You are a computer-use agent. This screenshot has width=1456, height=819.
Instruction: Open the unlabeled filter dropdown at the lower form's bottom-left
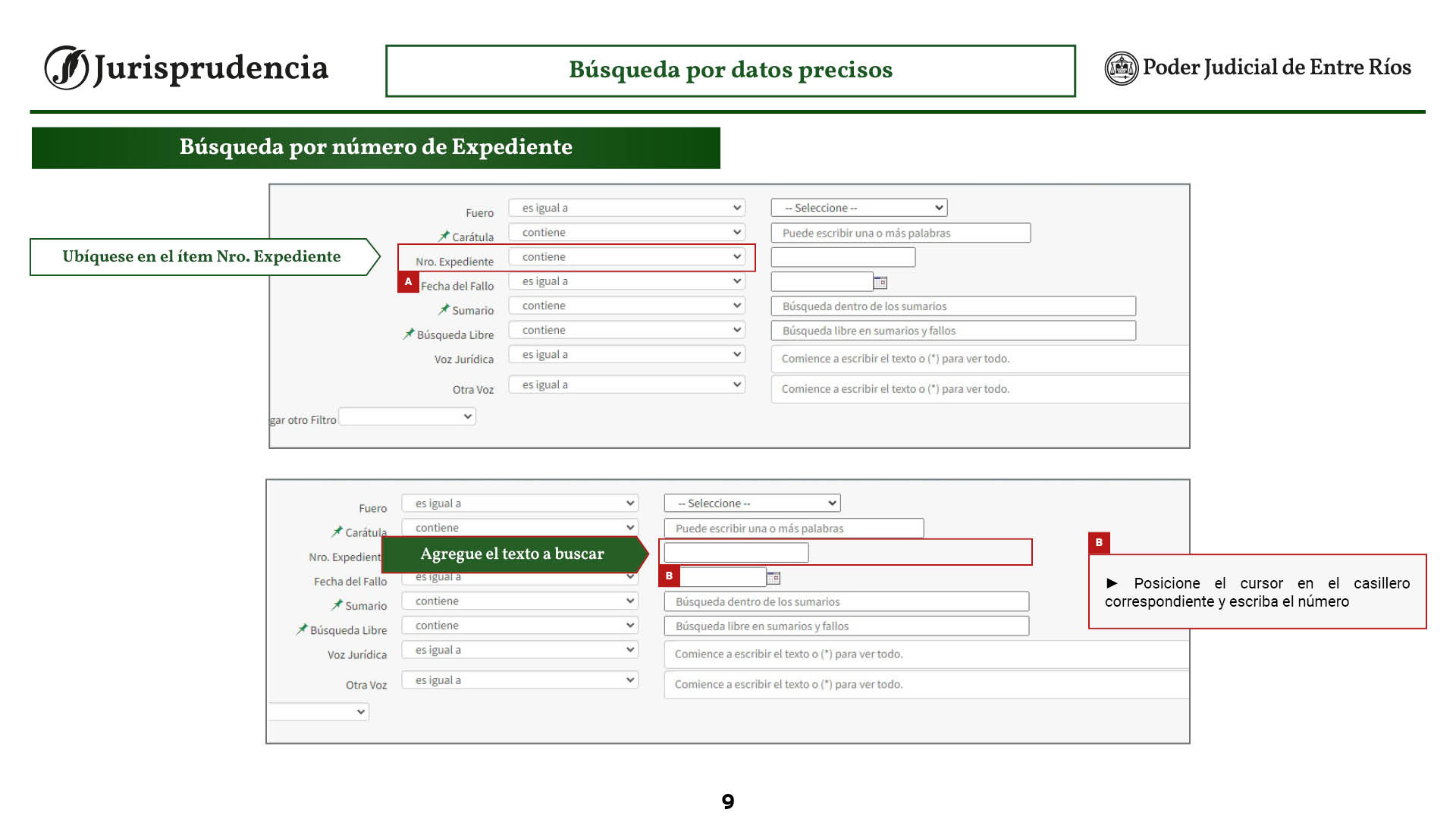click(318, 711)
